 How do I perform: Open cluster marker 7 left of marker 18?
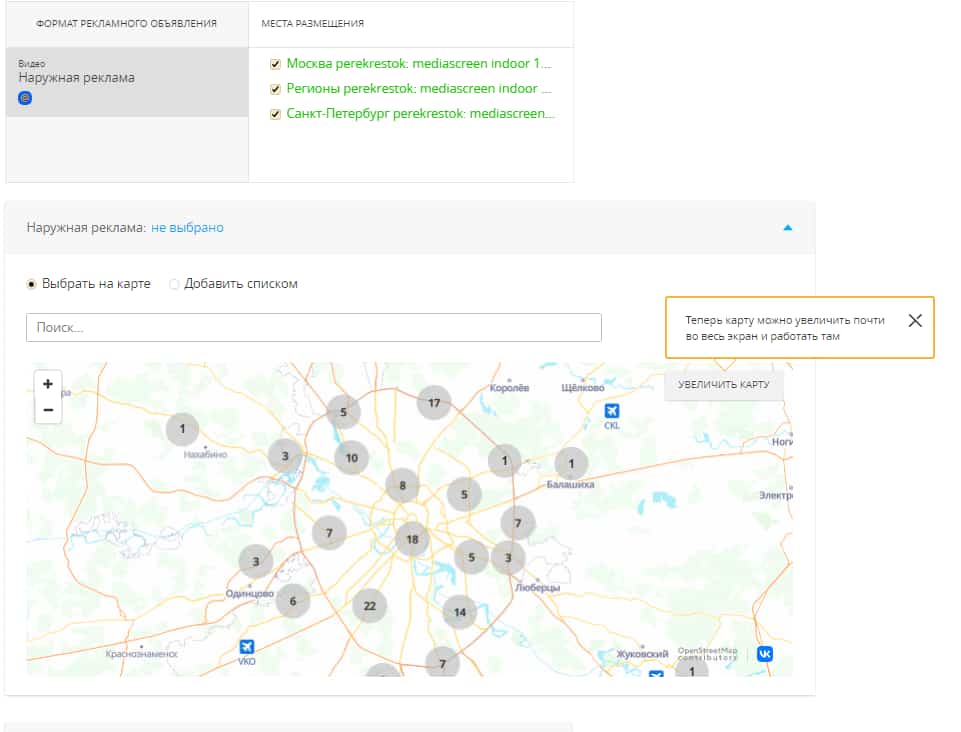329,533
